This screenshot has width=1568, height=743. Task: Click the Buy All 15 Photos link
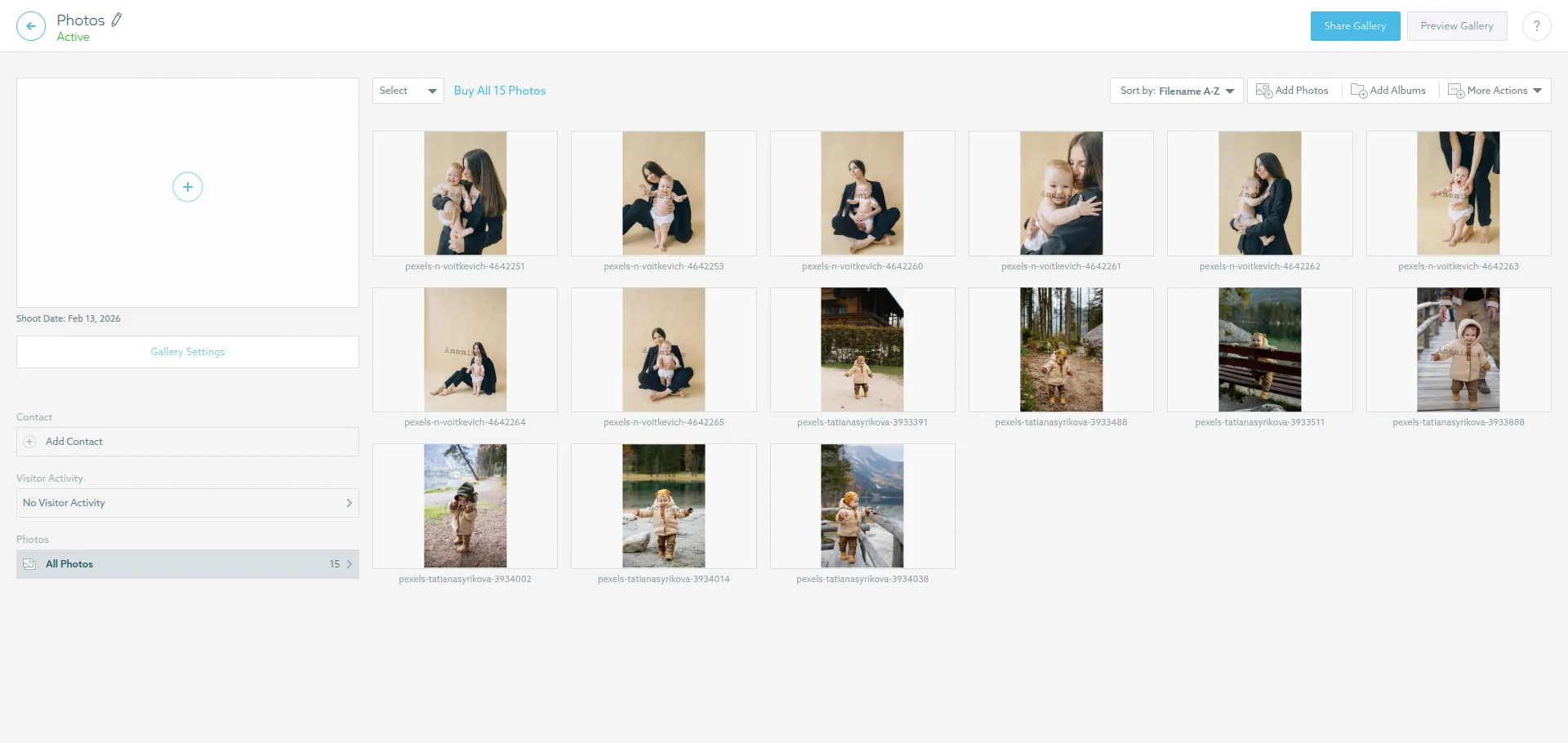coord(500,90)
